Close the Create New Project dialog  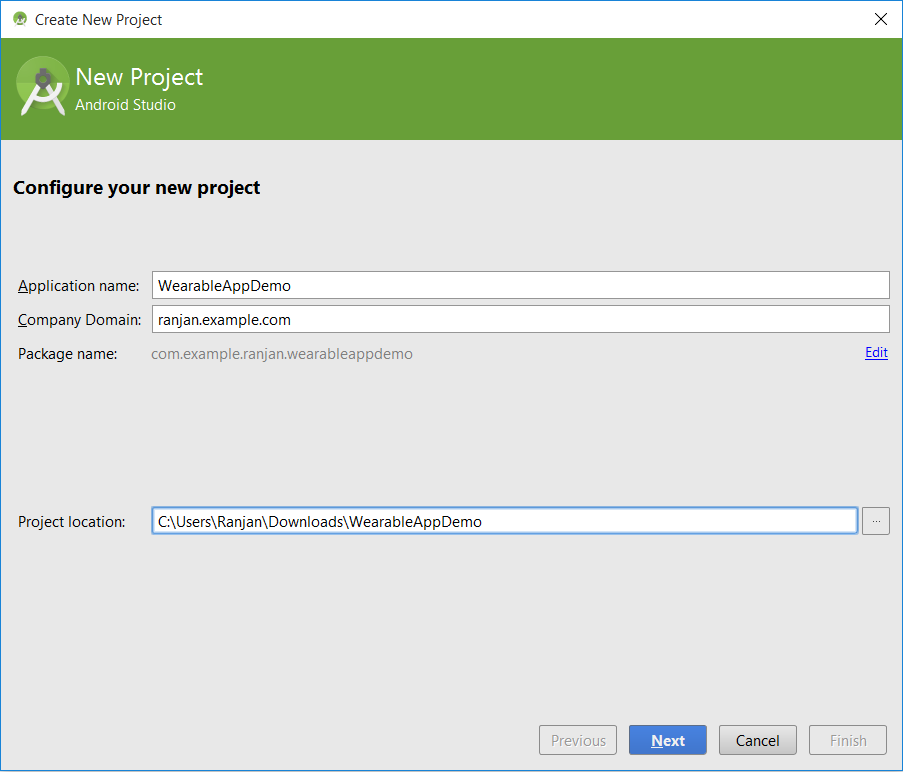pyautogui.click(x=880, y=19)
